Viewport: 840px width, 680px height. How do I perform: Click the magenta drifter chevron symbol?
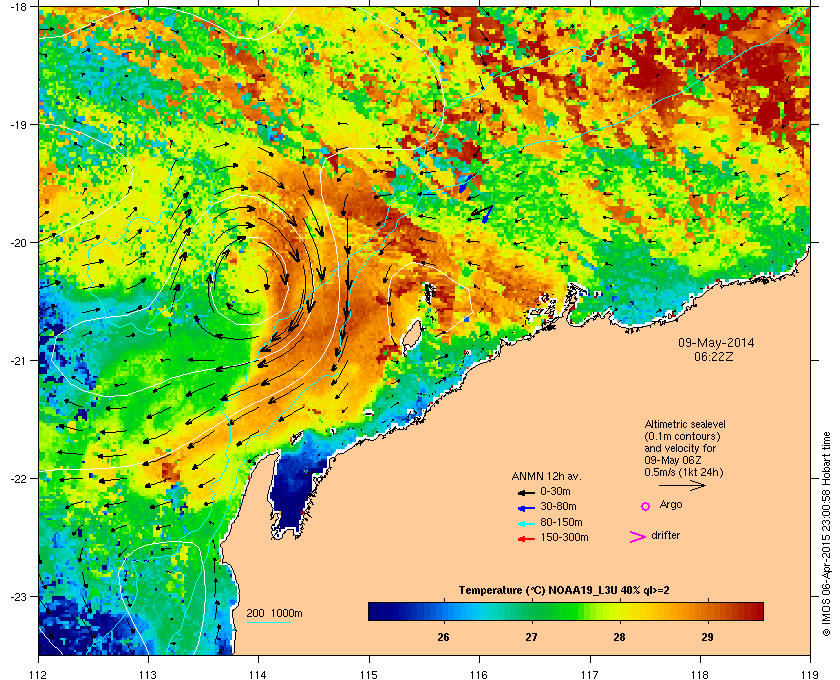[638, 537]
